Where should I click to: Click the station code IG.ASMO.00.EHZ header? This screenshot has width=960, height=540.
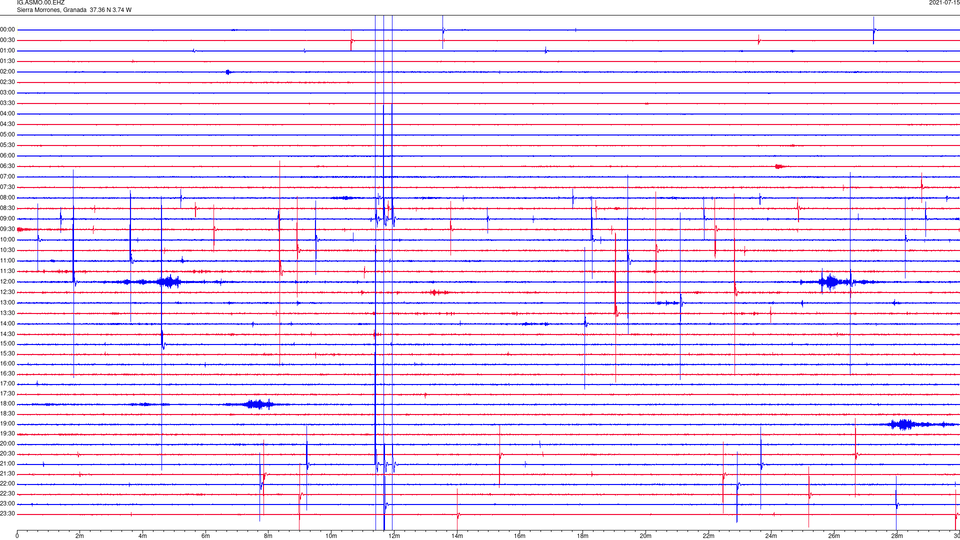[40, 3]
